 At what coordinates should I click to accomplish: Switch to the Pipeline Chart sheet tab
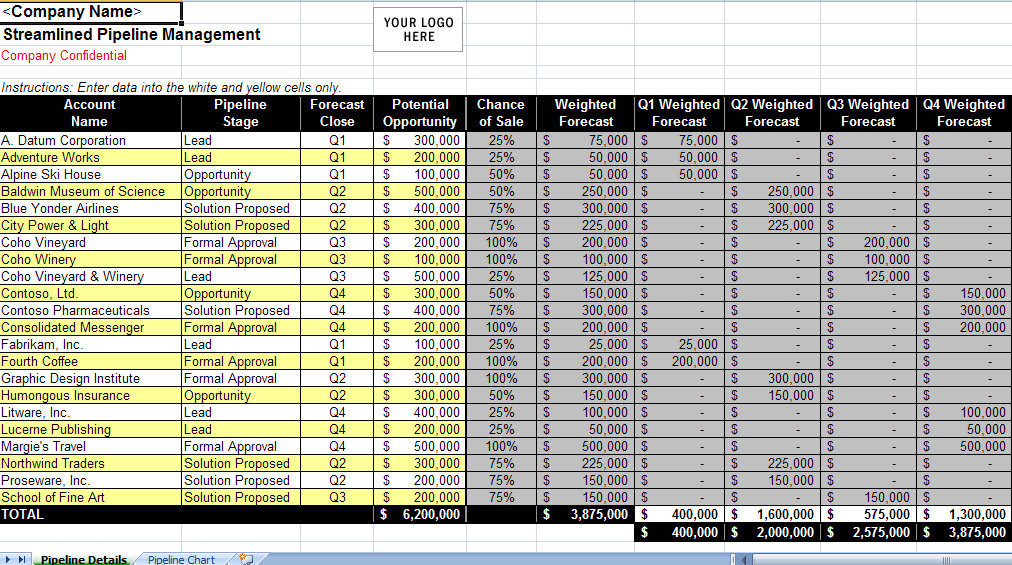[x=181, y=559]
